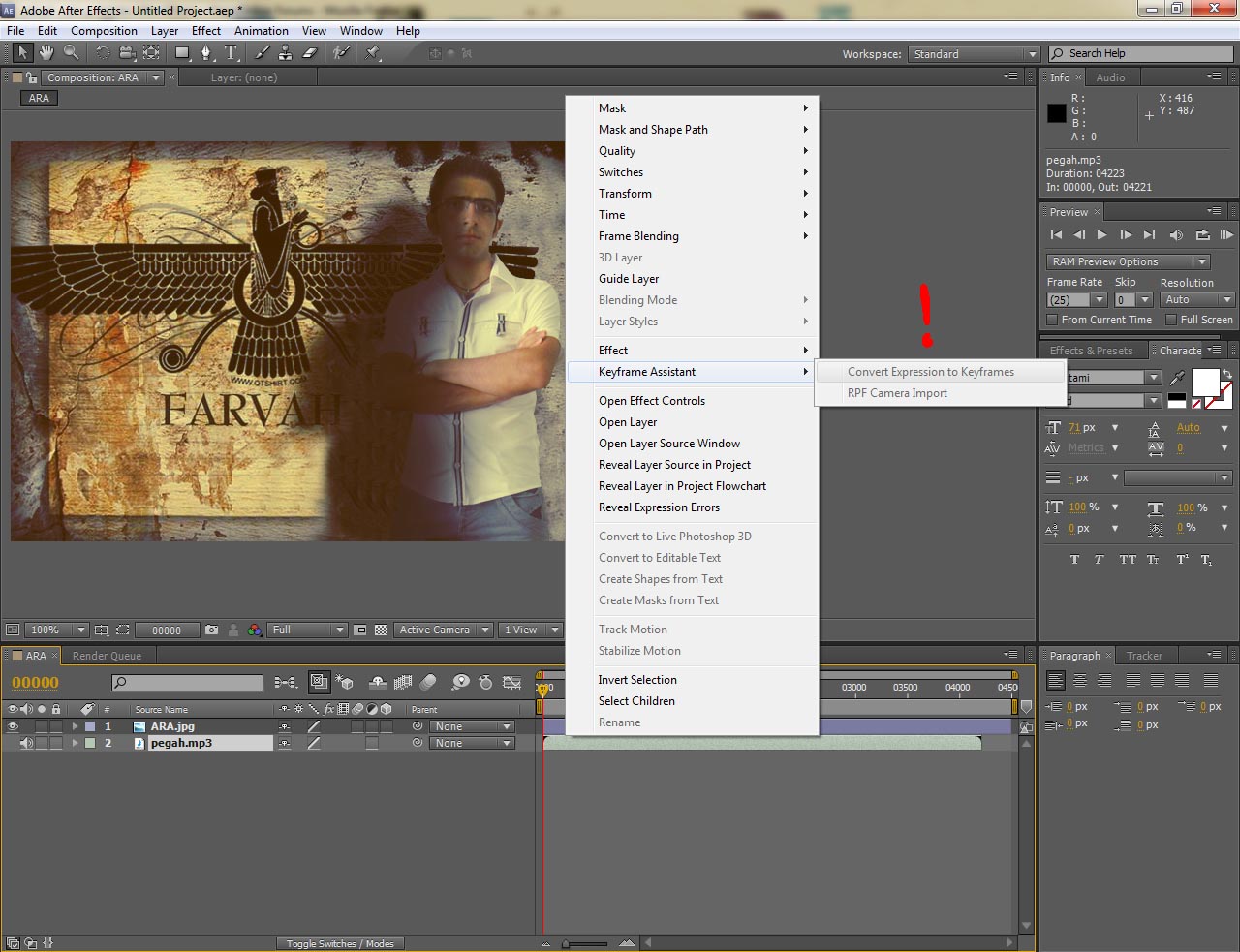Click label color swatch of ARA.jpg layer

point(90,726)
